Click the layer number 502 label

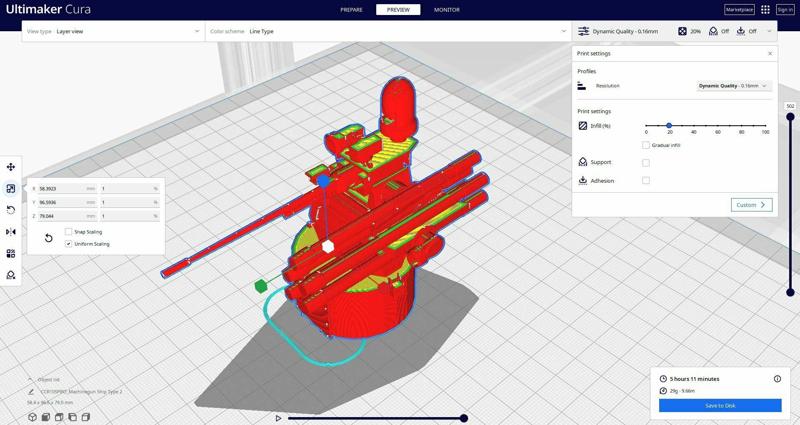790,106
